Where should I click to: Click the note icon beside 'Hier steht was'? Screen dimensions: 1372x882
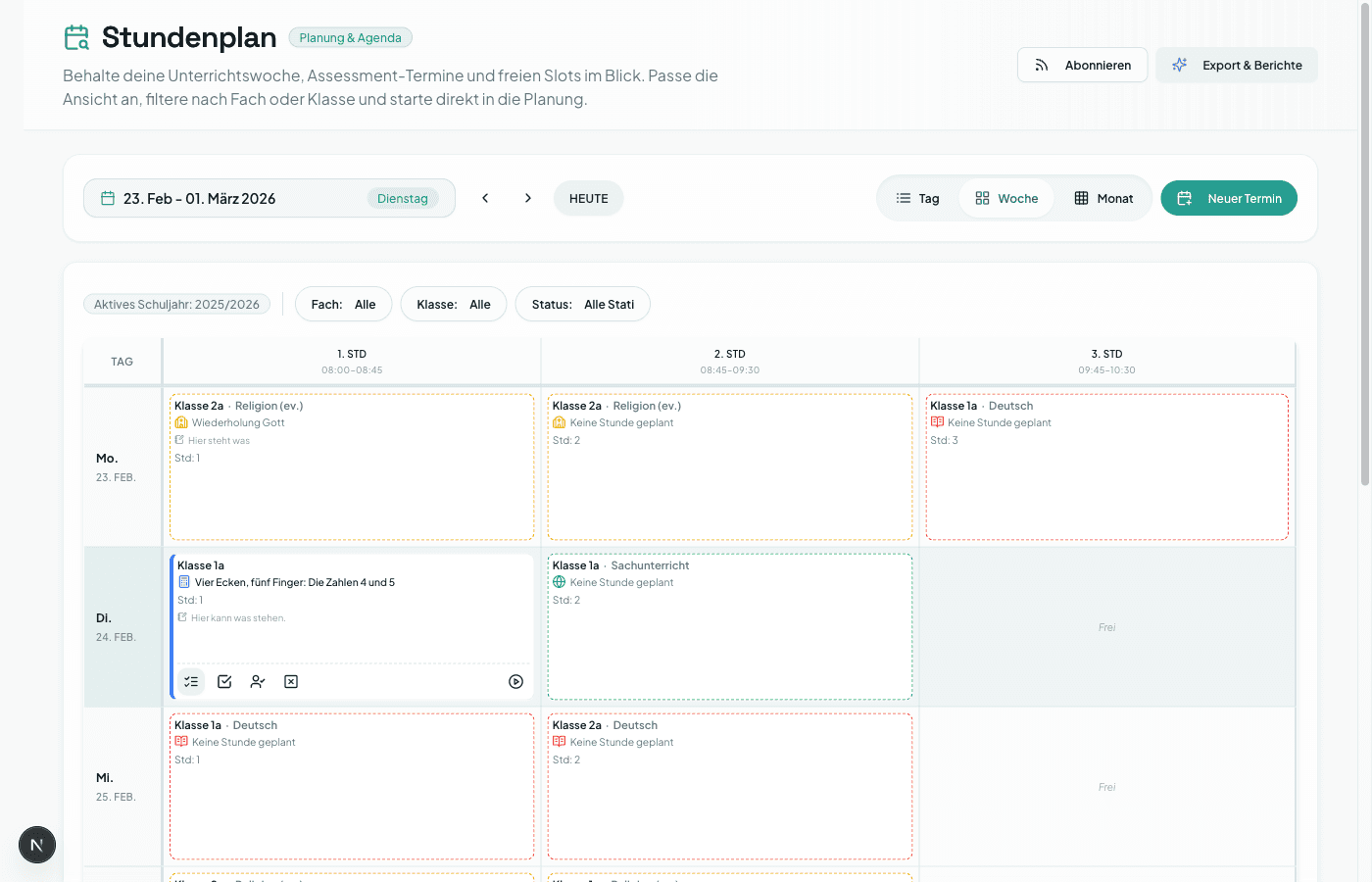(x=179, y=440)
